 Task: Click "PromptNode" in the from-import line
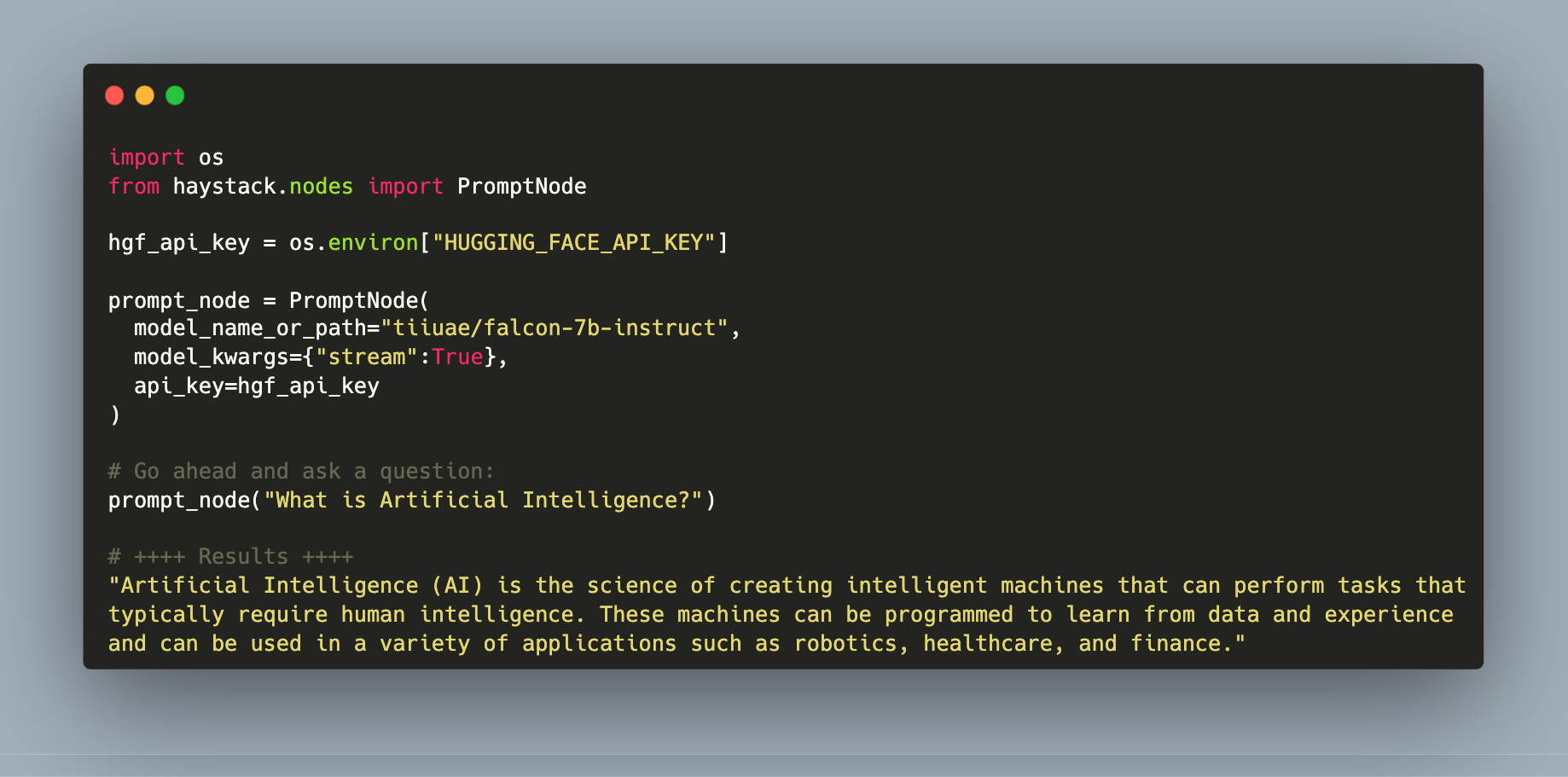point(521,187)
